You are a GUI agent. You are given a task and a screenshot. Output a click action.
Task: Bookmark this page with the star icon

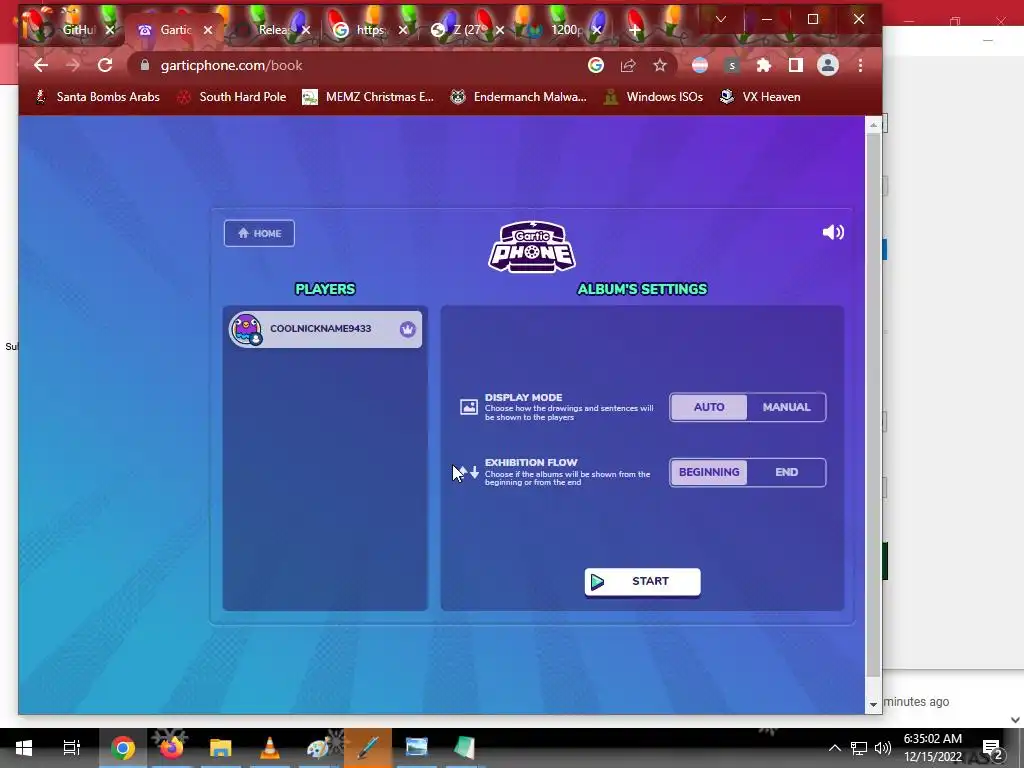[x=660, y=65]
